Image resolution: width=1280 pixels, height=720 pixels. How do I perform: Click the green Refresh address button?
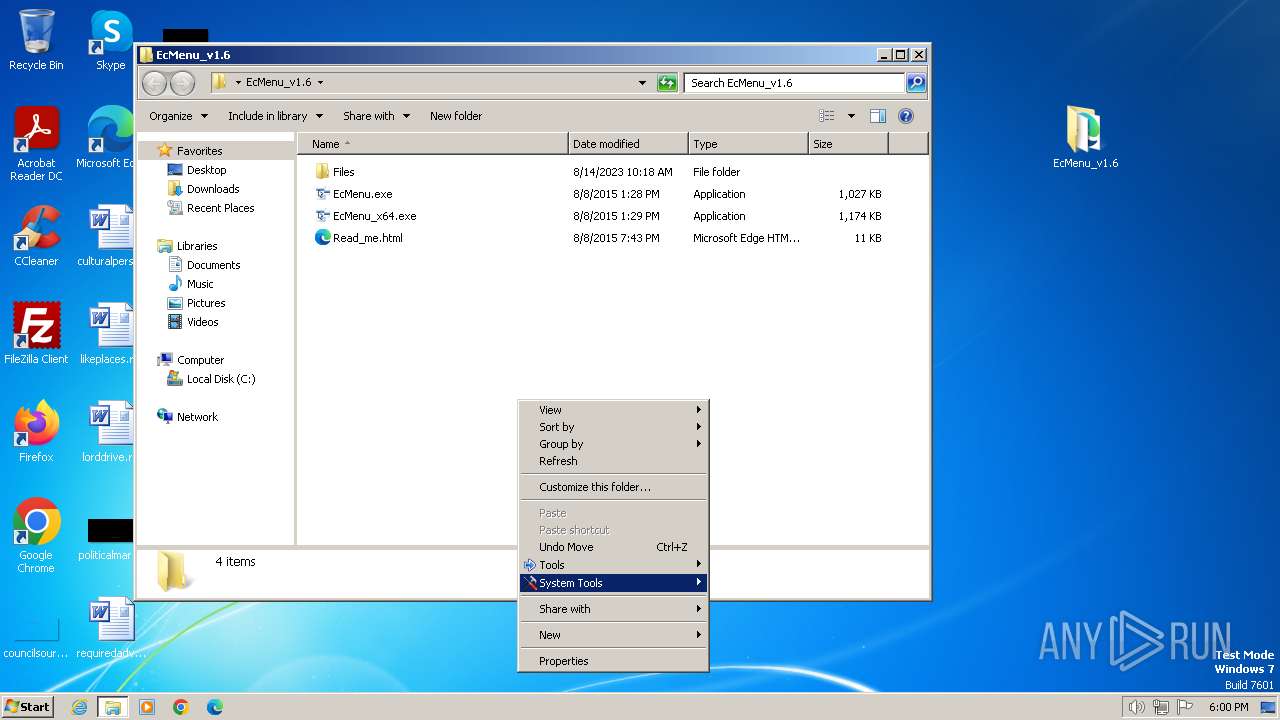pyautogui.click(x=667, y=83)
